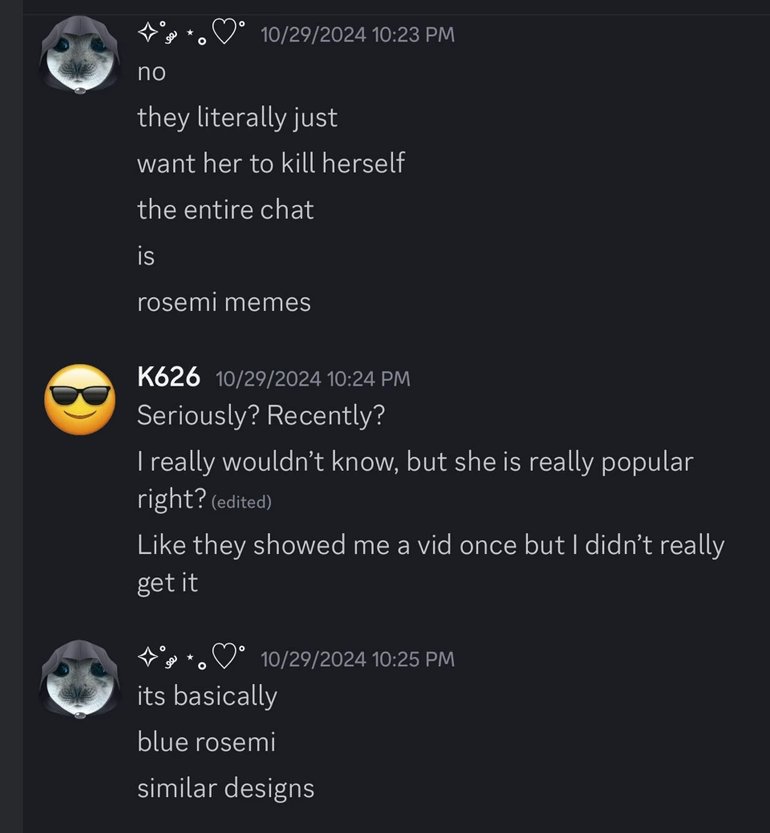Select the message 'similar designs'
The height and width of the screenshot is (833, 770).
(226, 788)
